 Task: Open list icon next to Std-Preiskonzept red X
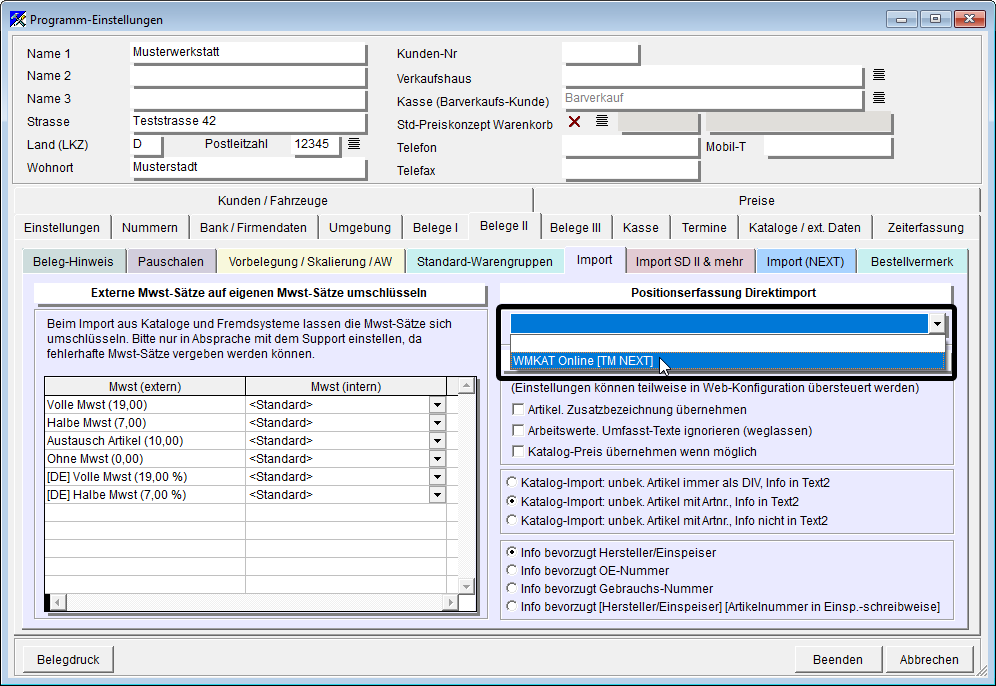602,121
